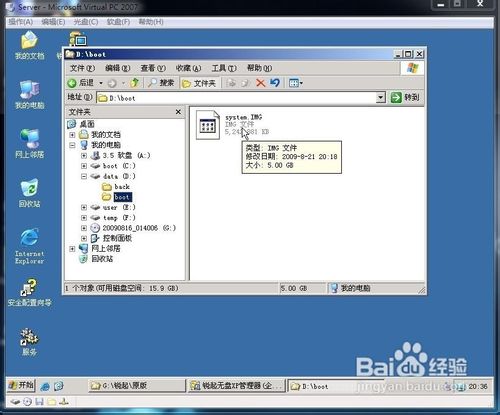The width and height of the screenshot is (500, 415).
Task: Click the Internet Explorer desktop icon
Action: point(29,246)
